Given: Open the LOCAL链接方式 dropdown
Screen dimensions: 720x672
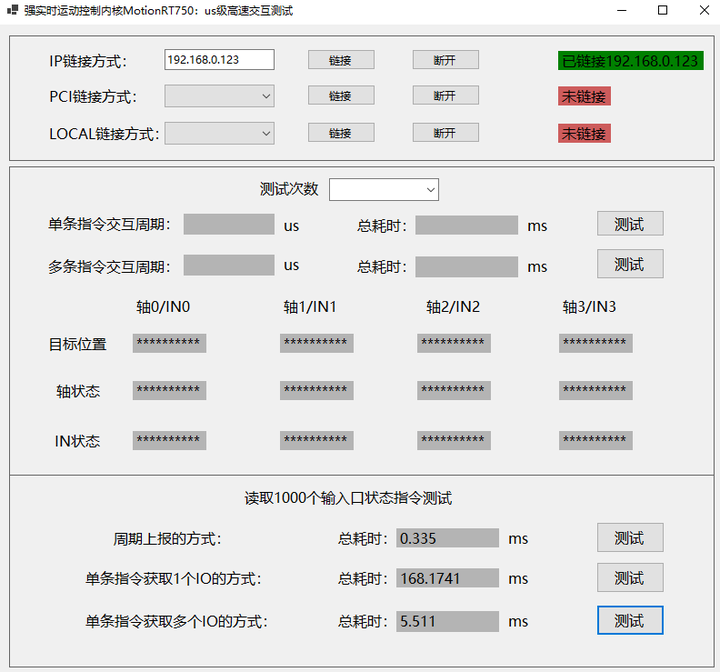Looking at the screenshot, I should point(219,133).
